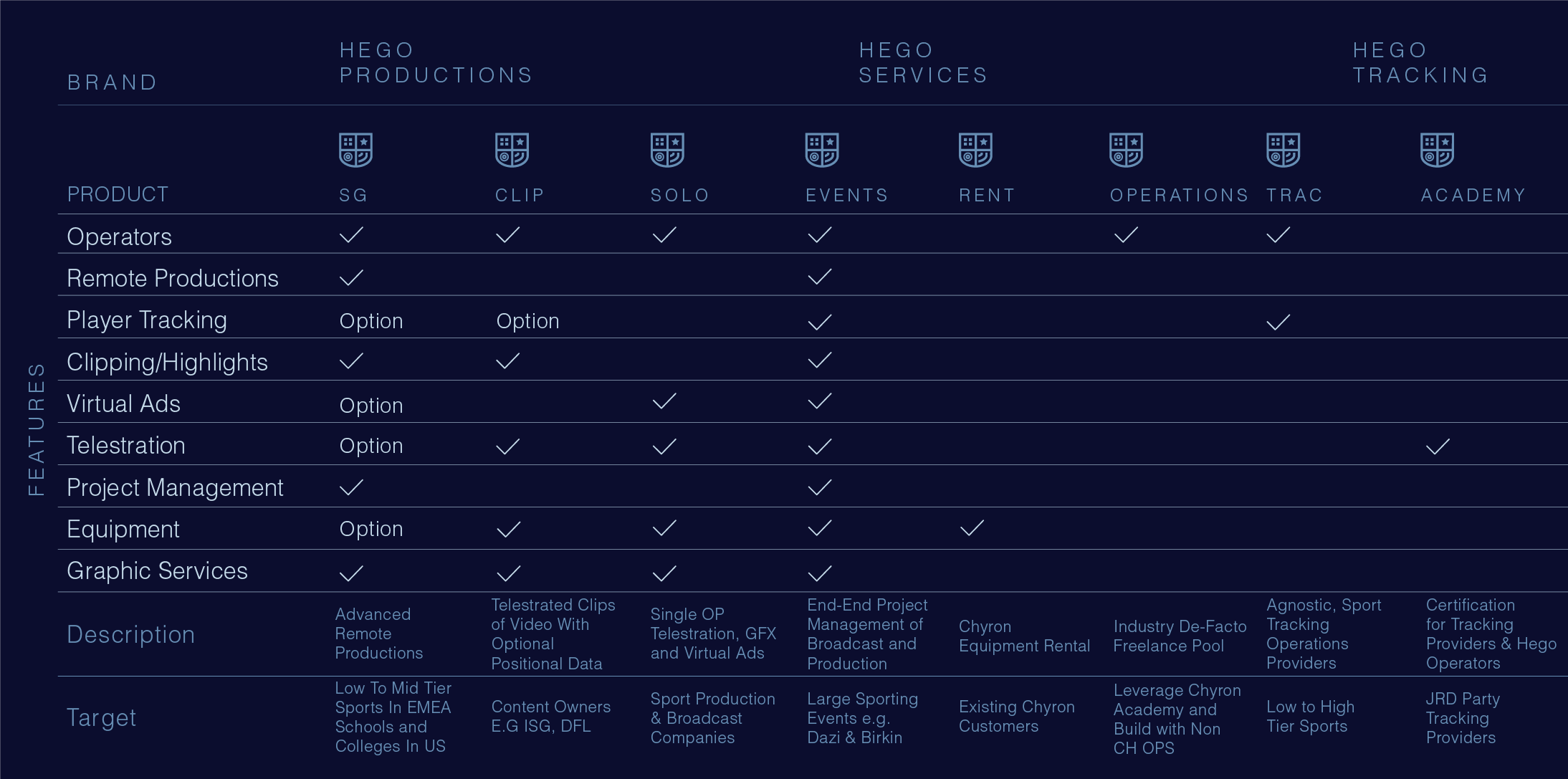
Task: Click the Player Tracking checkmark under TRAC
Action: coord(1278,322)
